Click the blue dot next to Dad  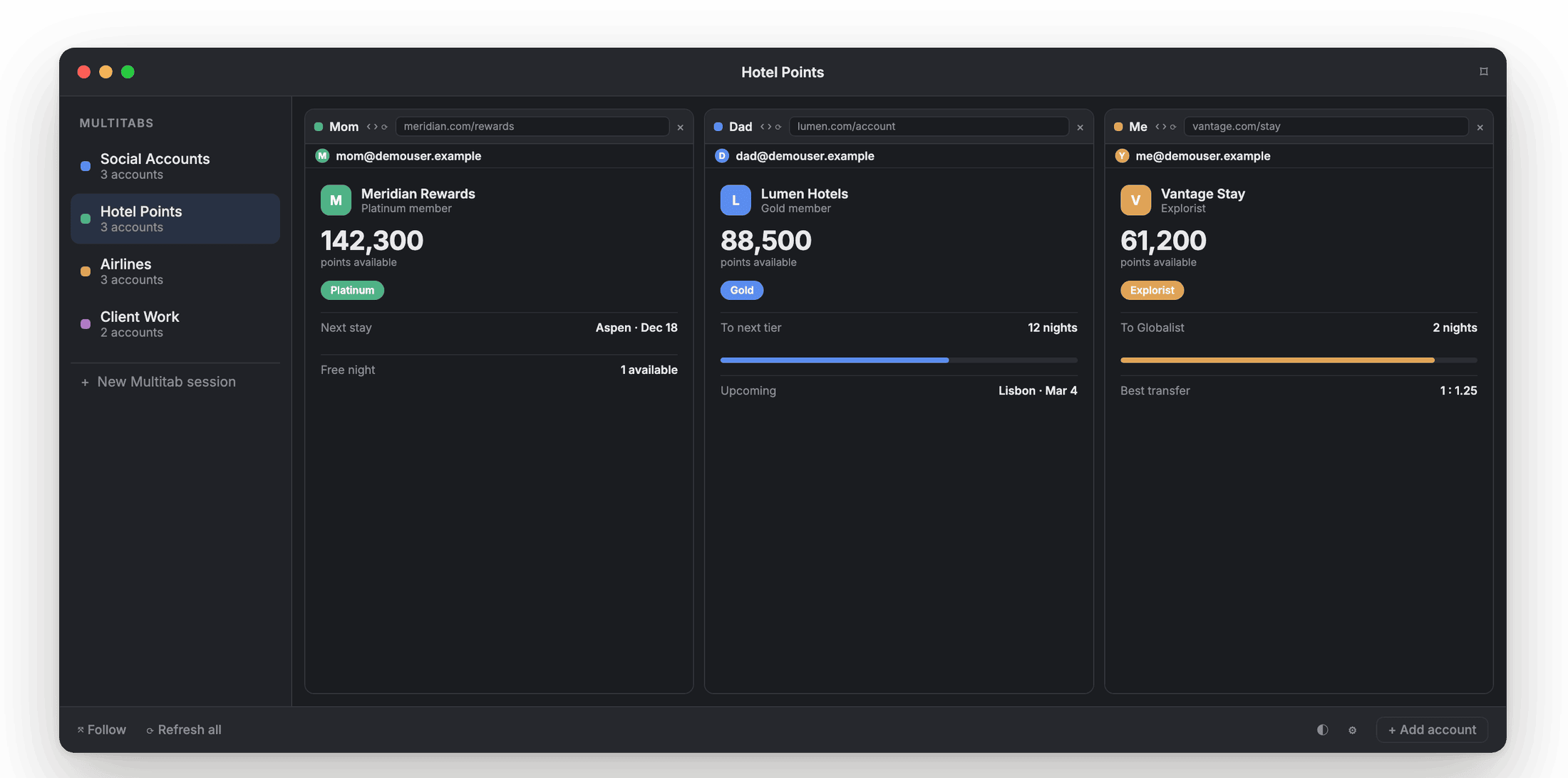point(718,127)
